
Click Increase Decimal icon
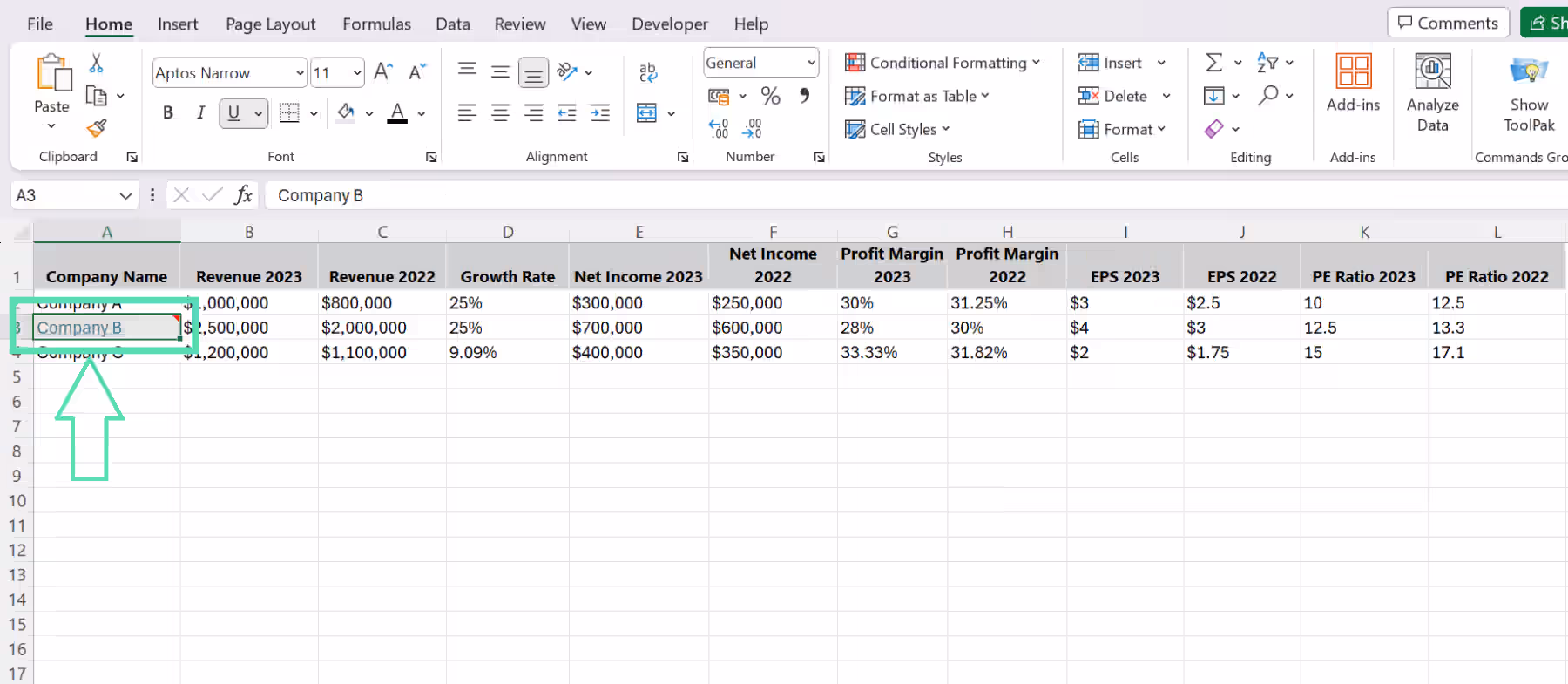719,129
